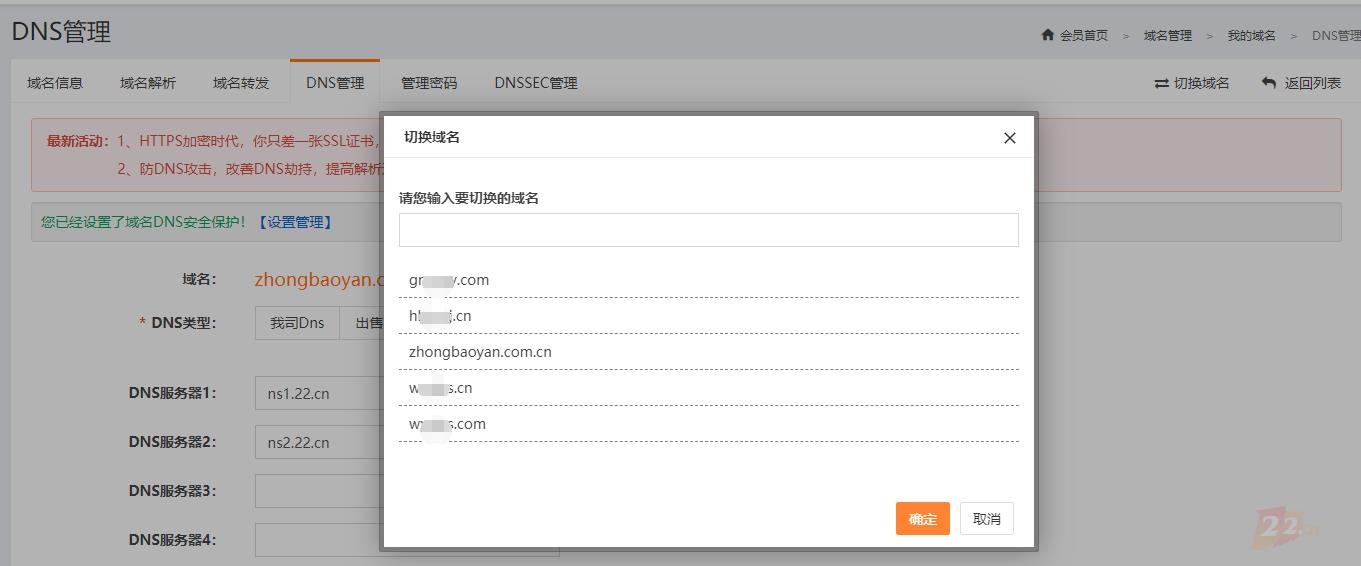The image size is (1361, 566).
Task: Open the DNSSEC管理 tab
Action: (536, 83)
